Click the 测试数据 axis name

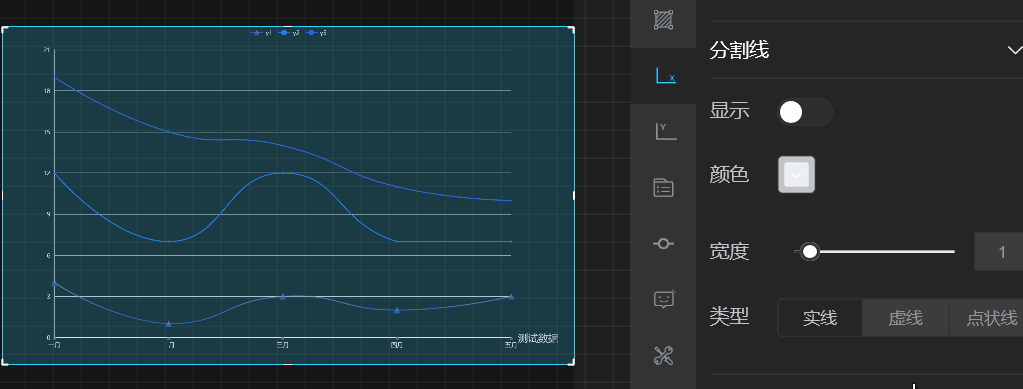[538, 338]
